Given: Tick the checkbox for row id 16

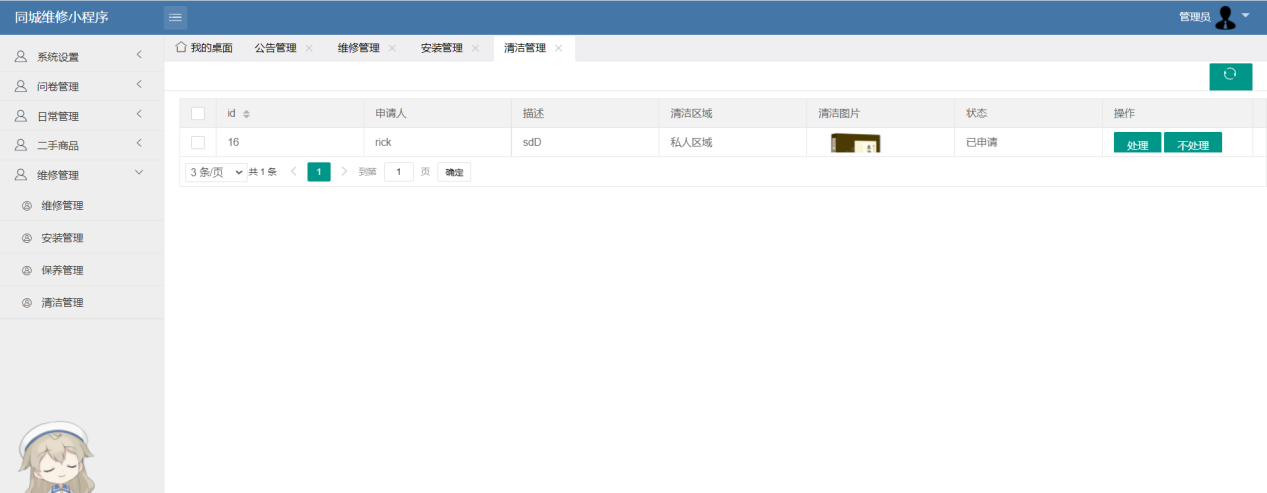Looking at the screenshot, I should (198, 142).
